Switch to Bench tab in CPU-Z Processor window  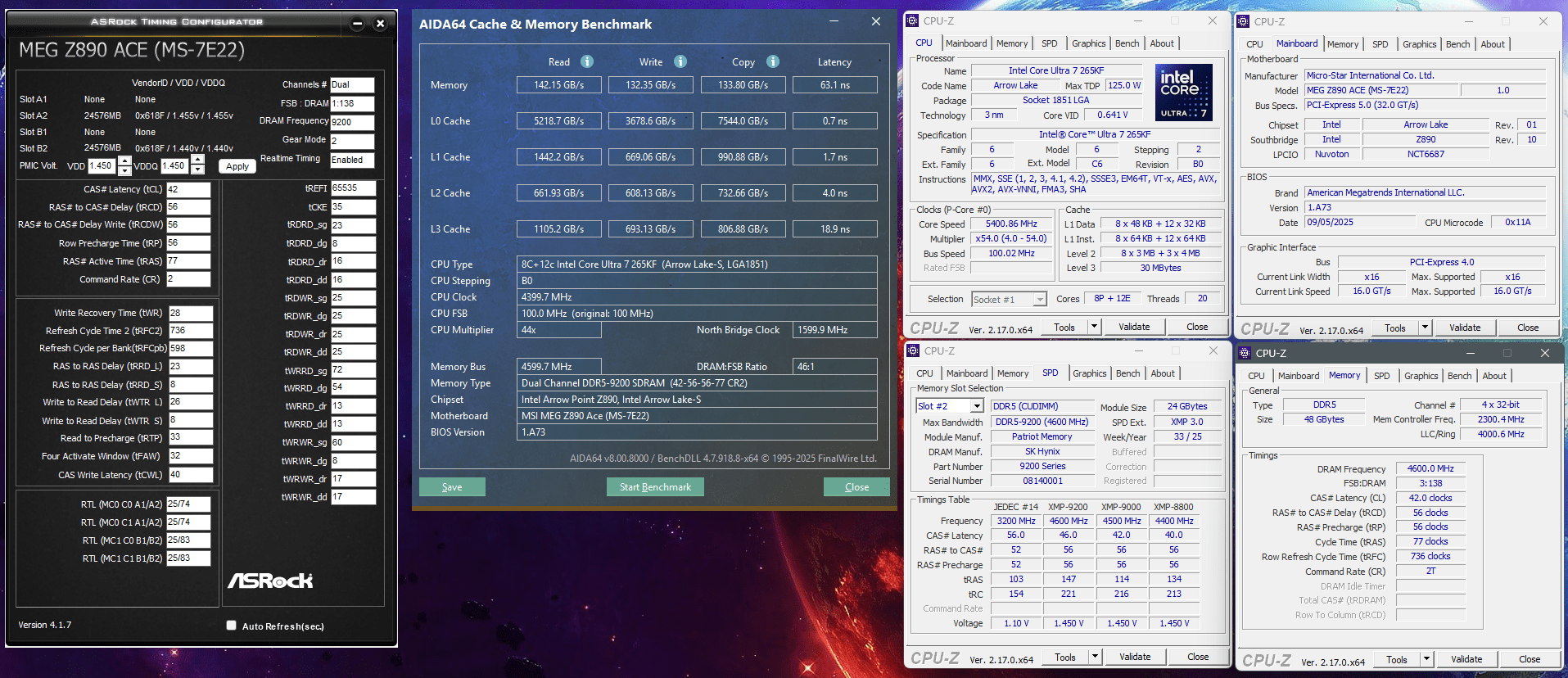tap(1127, 43)
